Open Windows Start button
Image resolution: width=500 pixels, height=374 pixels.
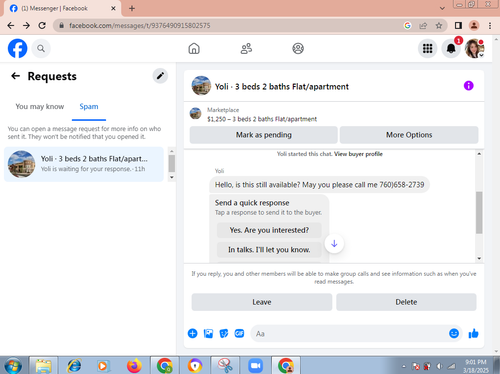pyautogui.click(x=13, y=366)
